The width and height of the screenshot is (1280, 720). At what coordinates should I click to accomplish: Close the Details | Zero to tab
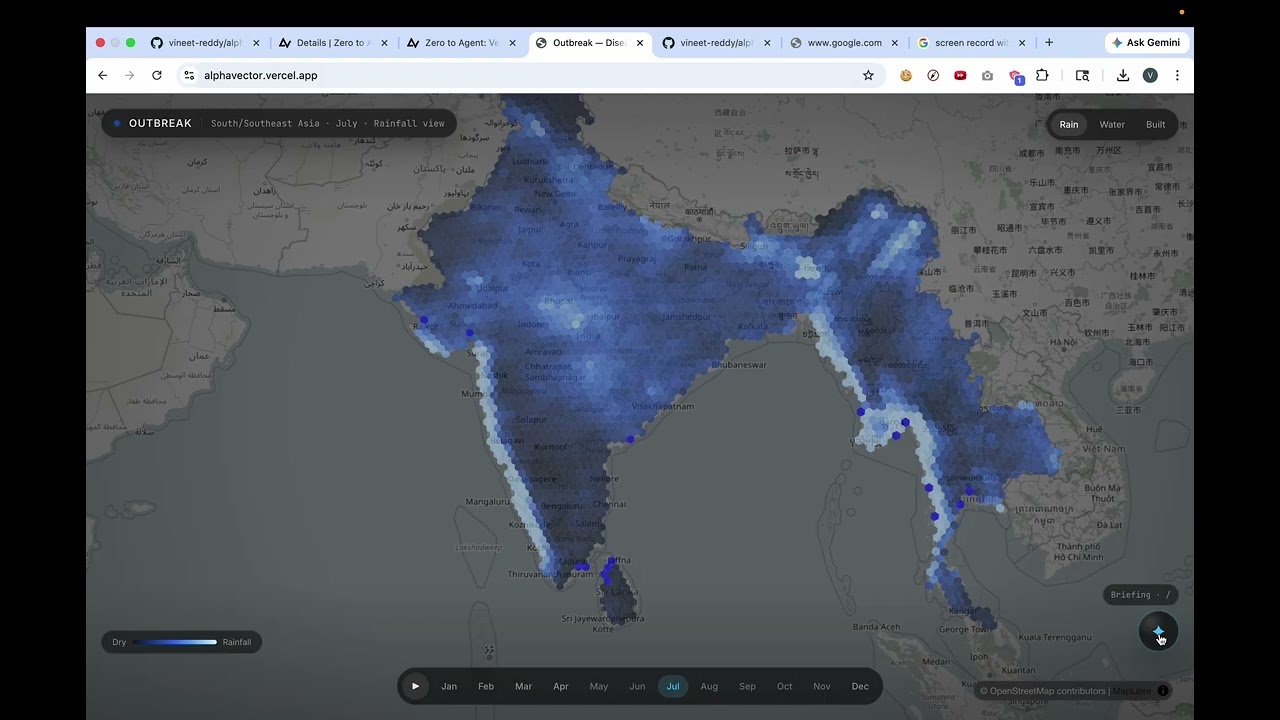pyautogui.click(x=384, y=43)
